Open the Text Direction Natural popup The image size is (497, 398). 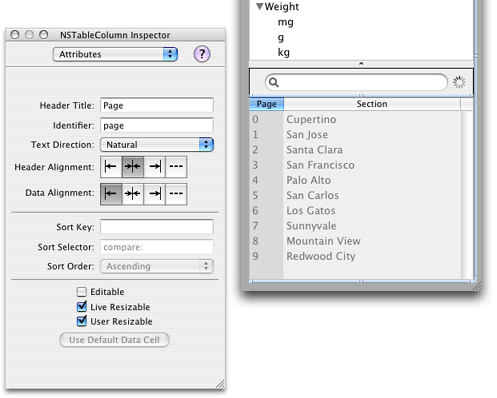tap(157, 145)
